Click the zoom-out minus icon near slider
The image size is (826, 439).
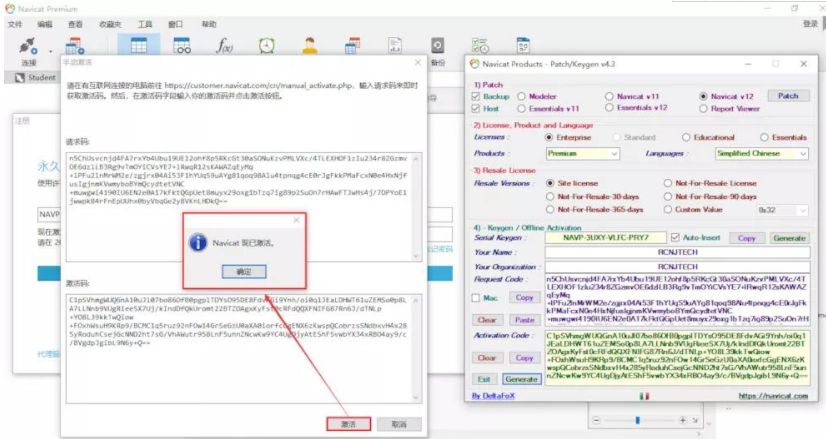(596, 420)
